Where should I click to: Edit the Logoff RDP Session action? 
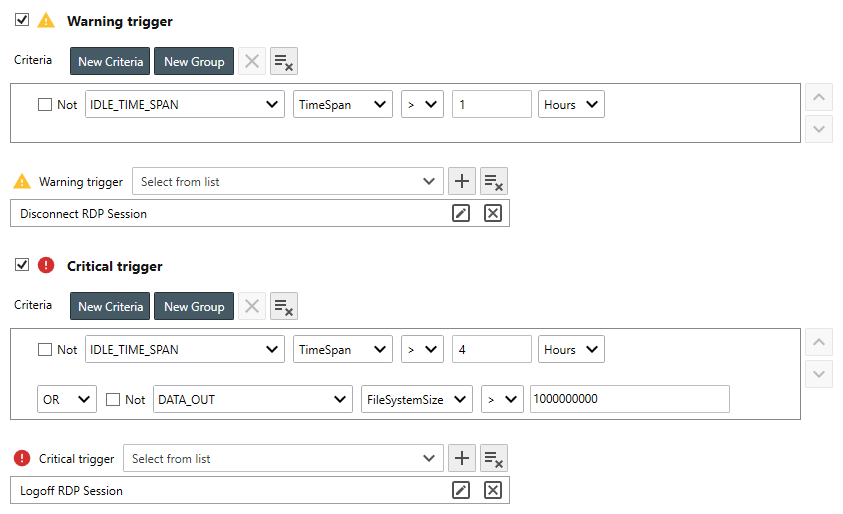coord(461,490)
